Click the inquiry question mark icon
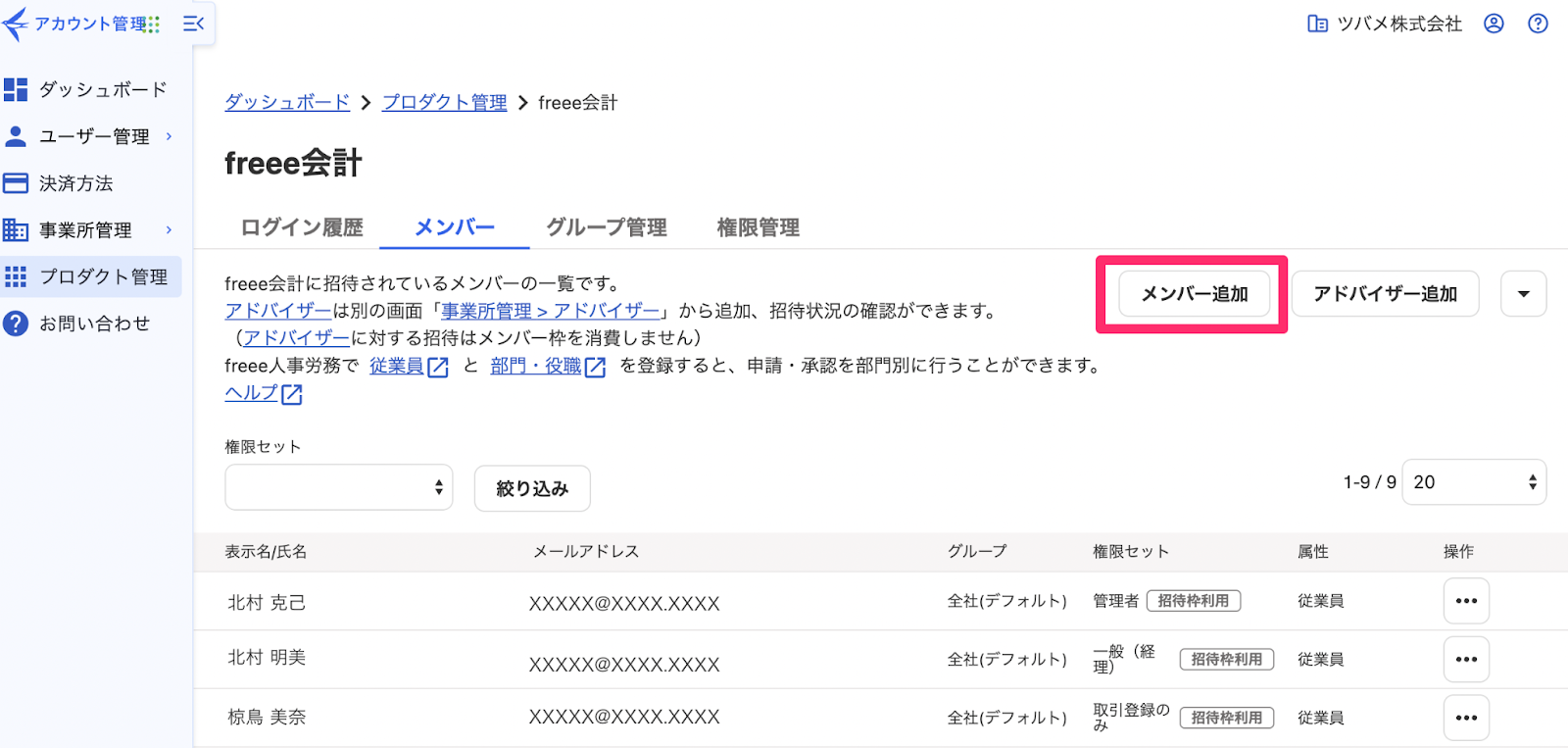 16,324
